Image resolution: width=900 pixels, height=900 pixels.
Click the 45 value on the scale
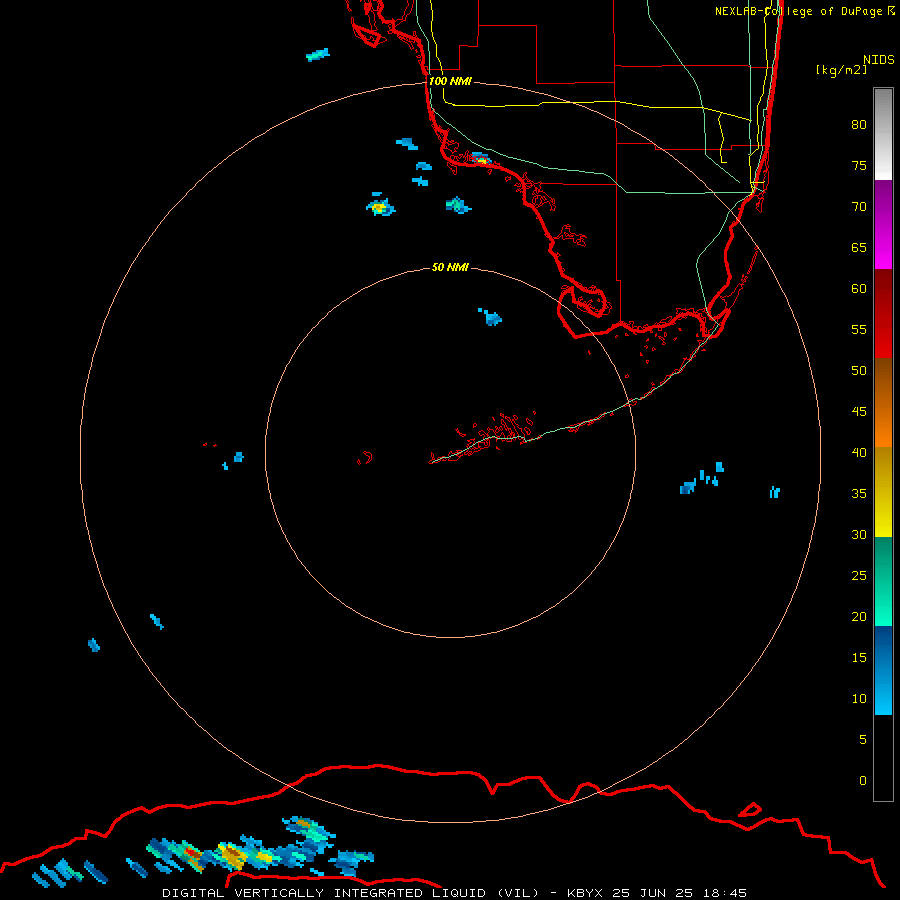pyautogui.click(x=859, y=412)
